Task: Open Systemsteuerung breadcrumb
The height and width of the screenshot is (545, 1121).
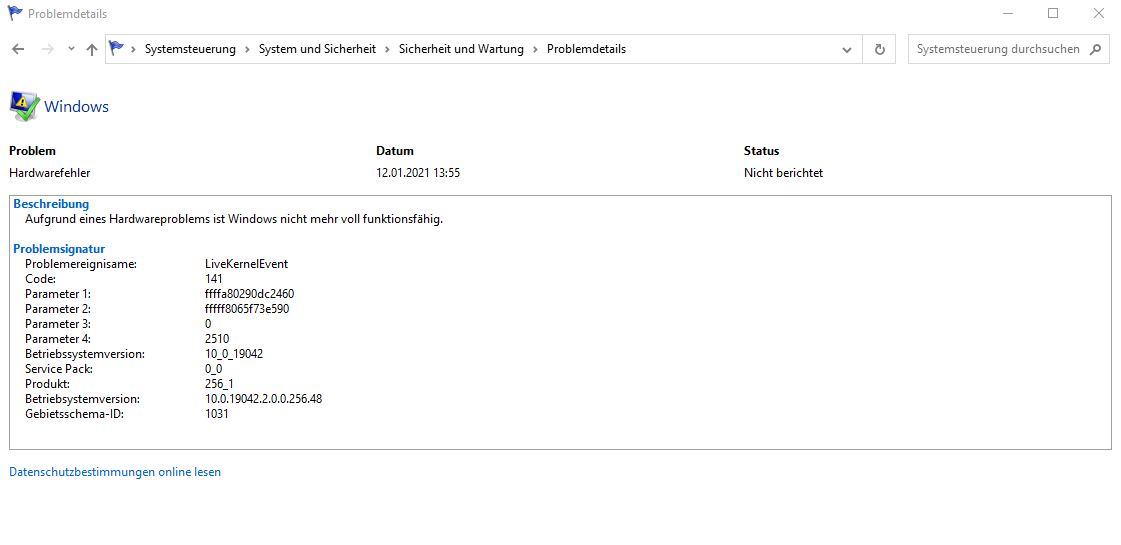Action: coord(190,49)
